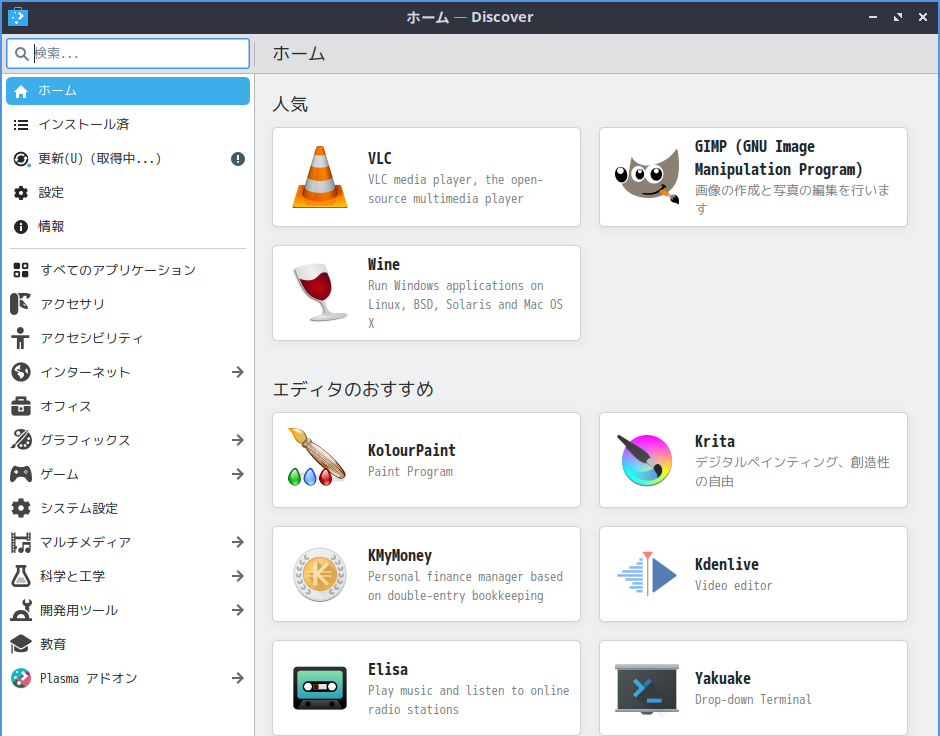Click the home icon beside ホーム
The height and width of the screenshot is (736, 940).
[x=21, y=91]
